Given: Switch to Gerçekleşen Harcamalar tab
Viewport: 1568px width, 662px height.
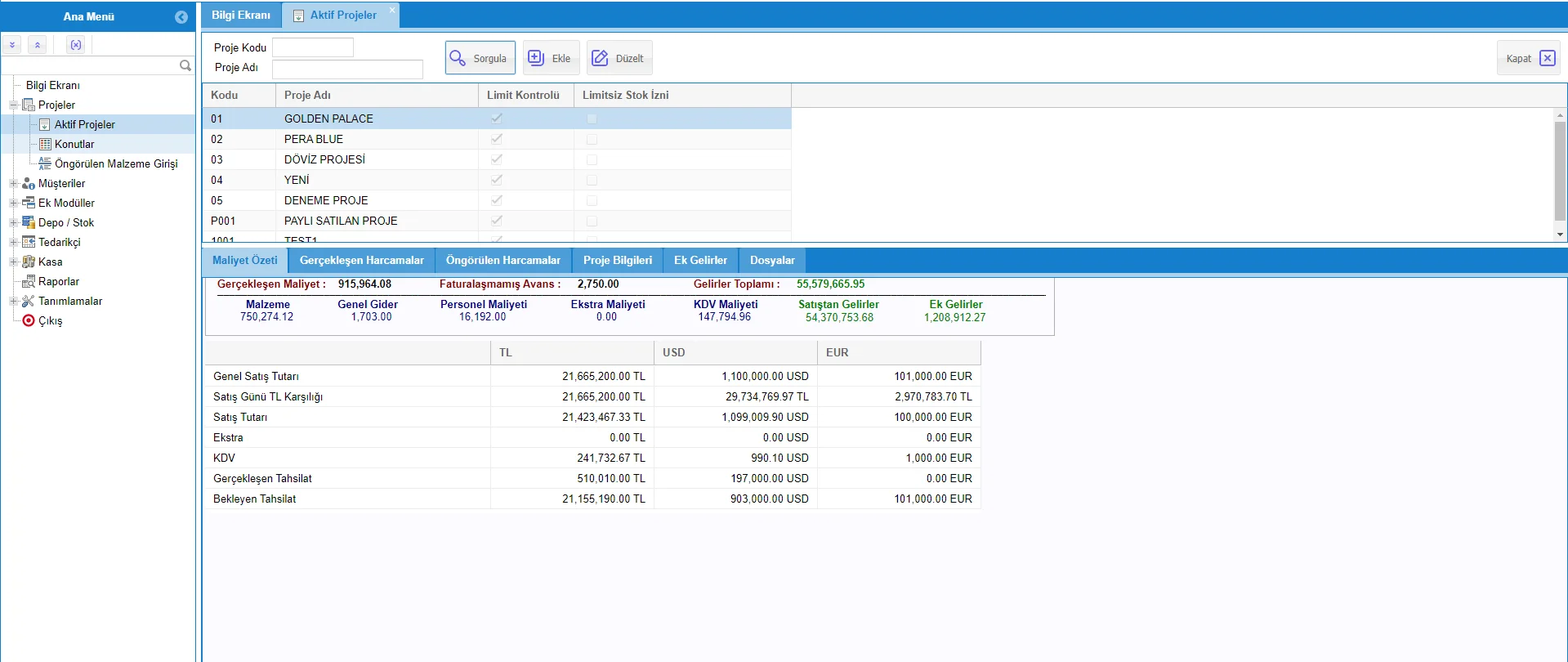Looking at the screenshot, I should [361, 260].
